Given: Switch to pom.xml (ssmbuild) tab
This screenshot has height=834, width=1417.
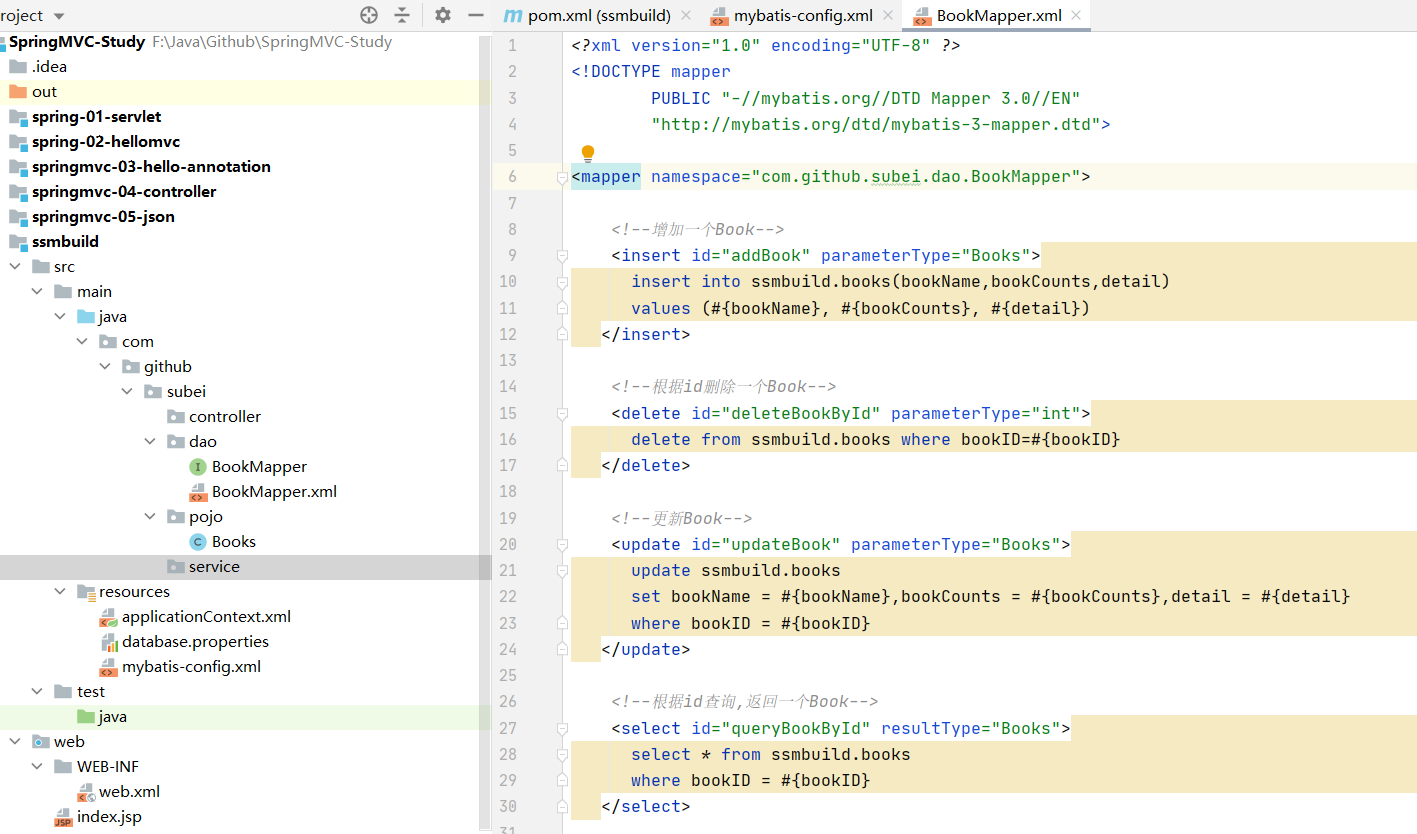Looking at the screenshot, I should 598,16.
